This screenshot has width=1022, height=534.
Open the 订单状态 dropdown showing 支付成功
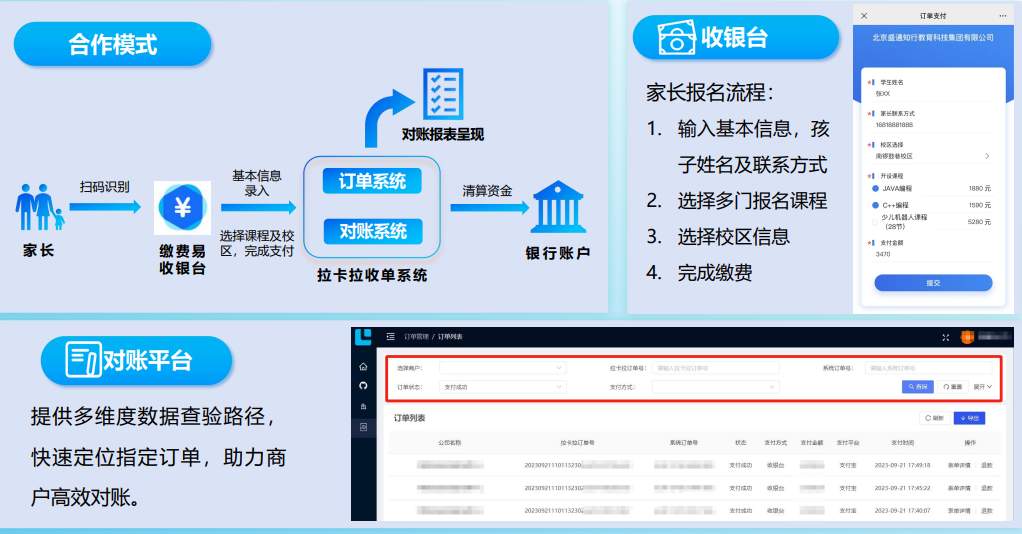point(503,387)
